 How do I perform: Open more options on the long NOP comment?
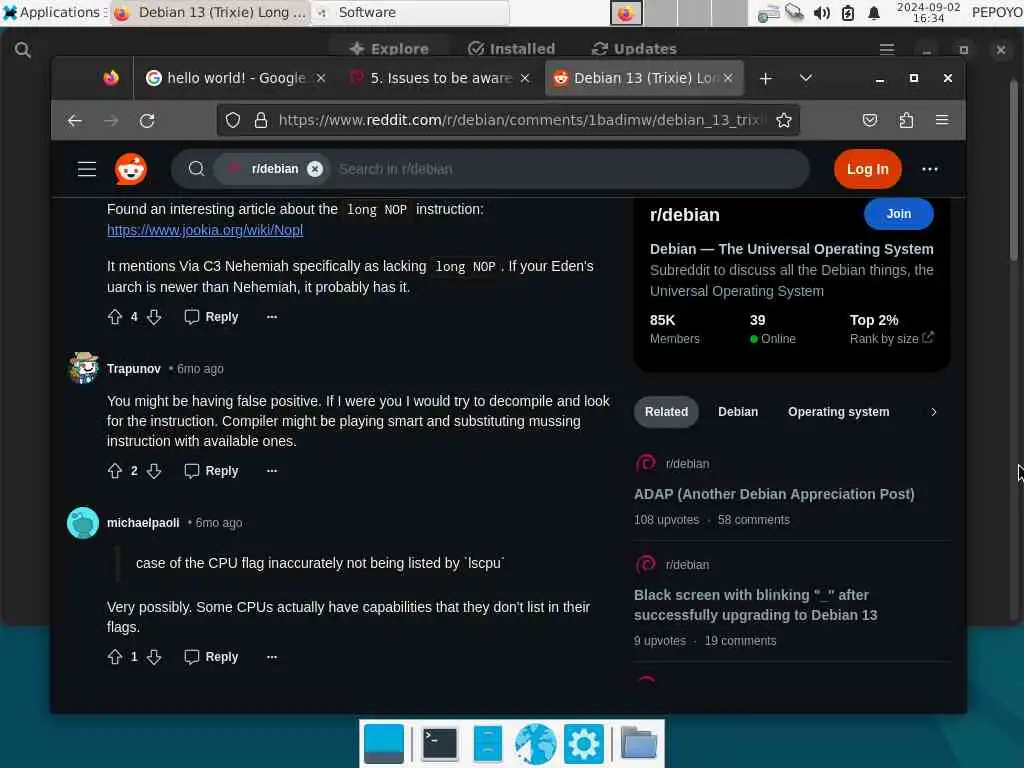272,317
